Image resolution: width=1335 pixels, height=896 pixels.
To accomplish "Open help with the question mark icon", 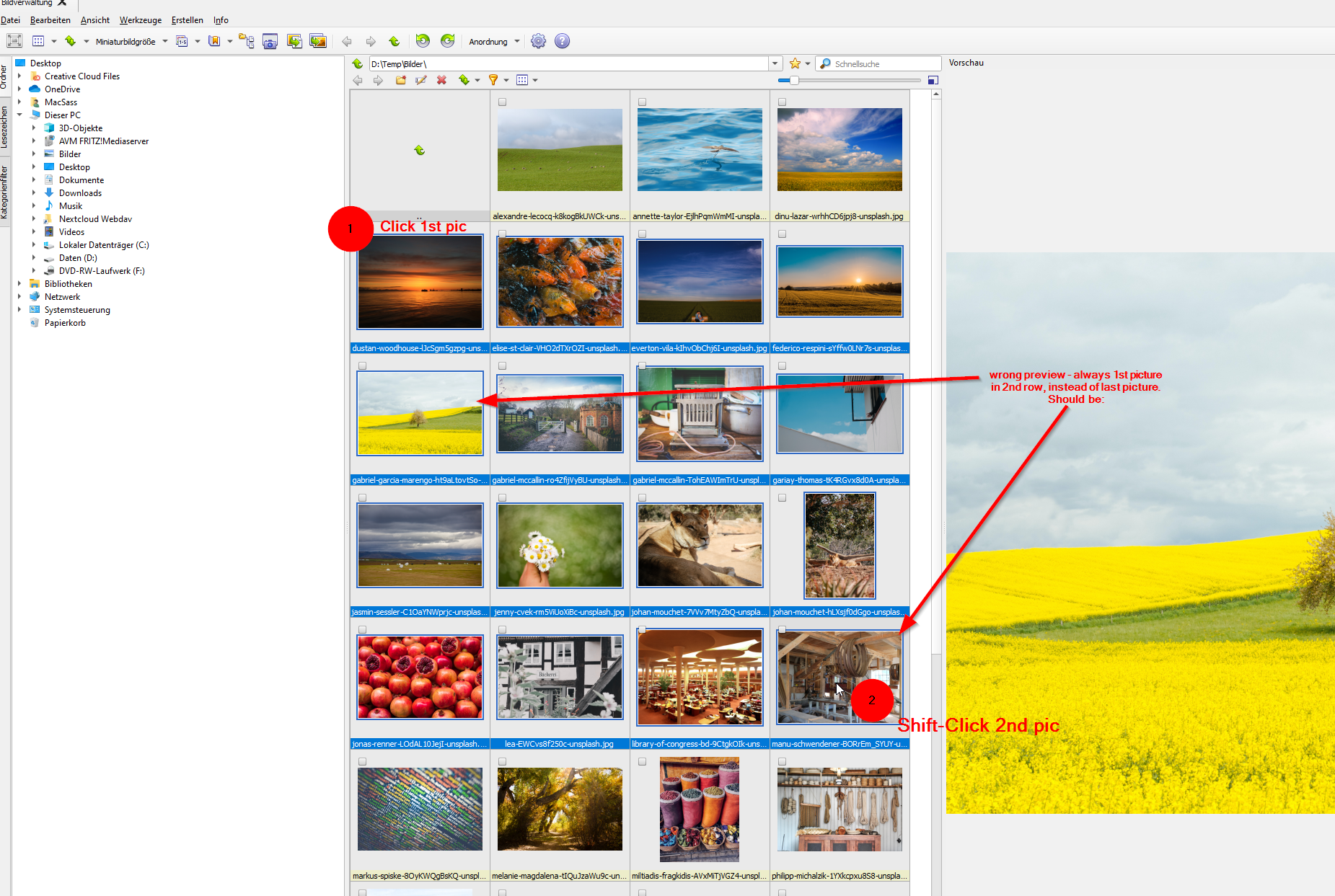I will point(563,41).
